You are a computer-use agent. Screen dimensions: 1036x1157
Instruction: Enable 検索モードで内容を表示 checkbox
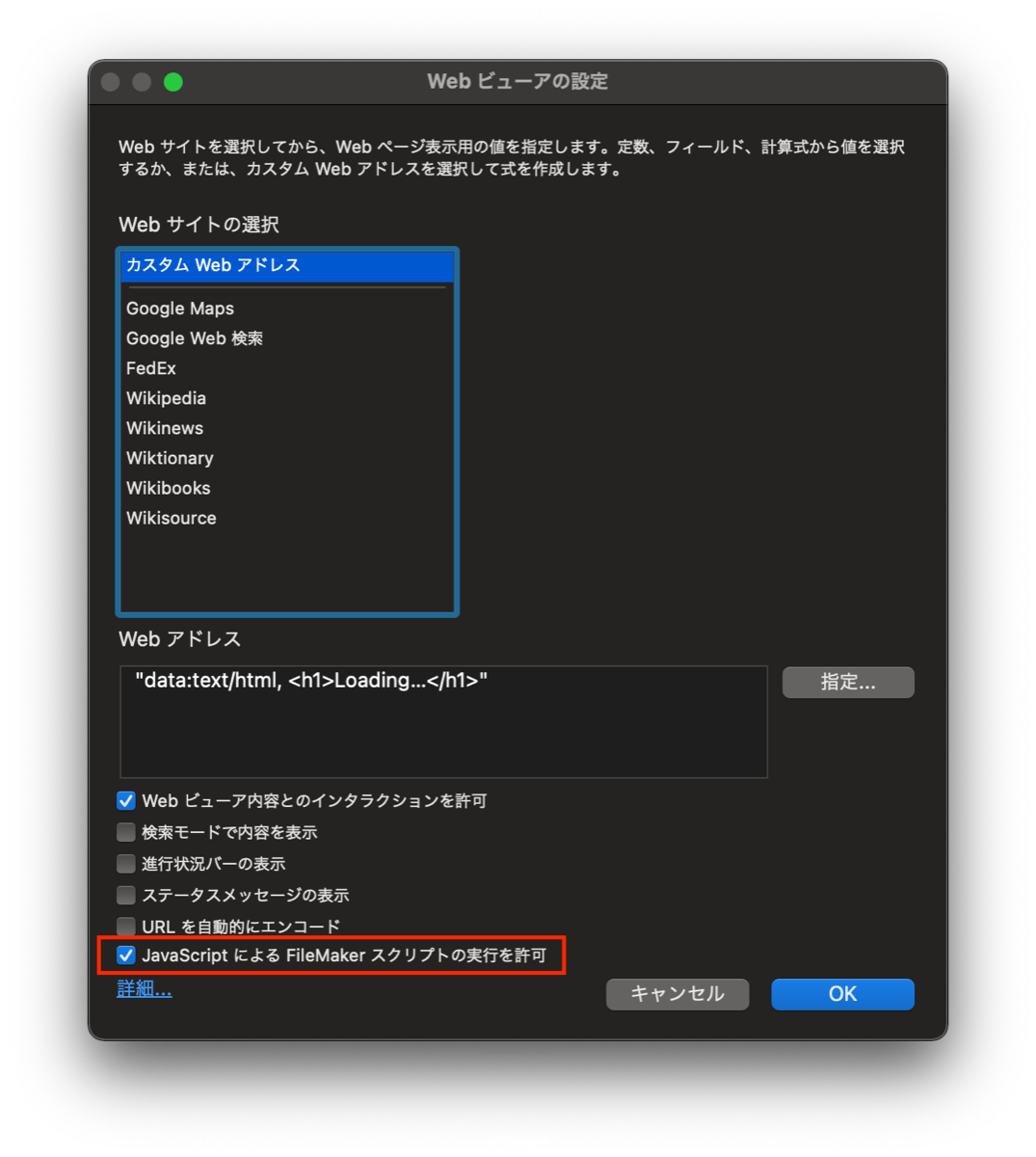[x=126, y=832]
